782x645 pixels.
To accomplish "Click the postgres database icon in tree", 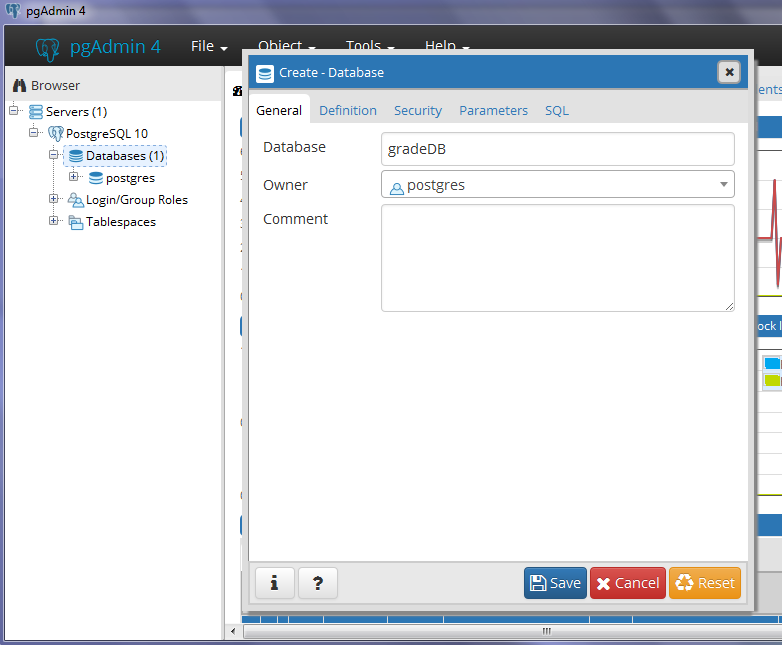I will tap(96, 178).
